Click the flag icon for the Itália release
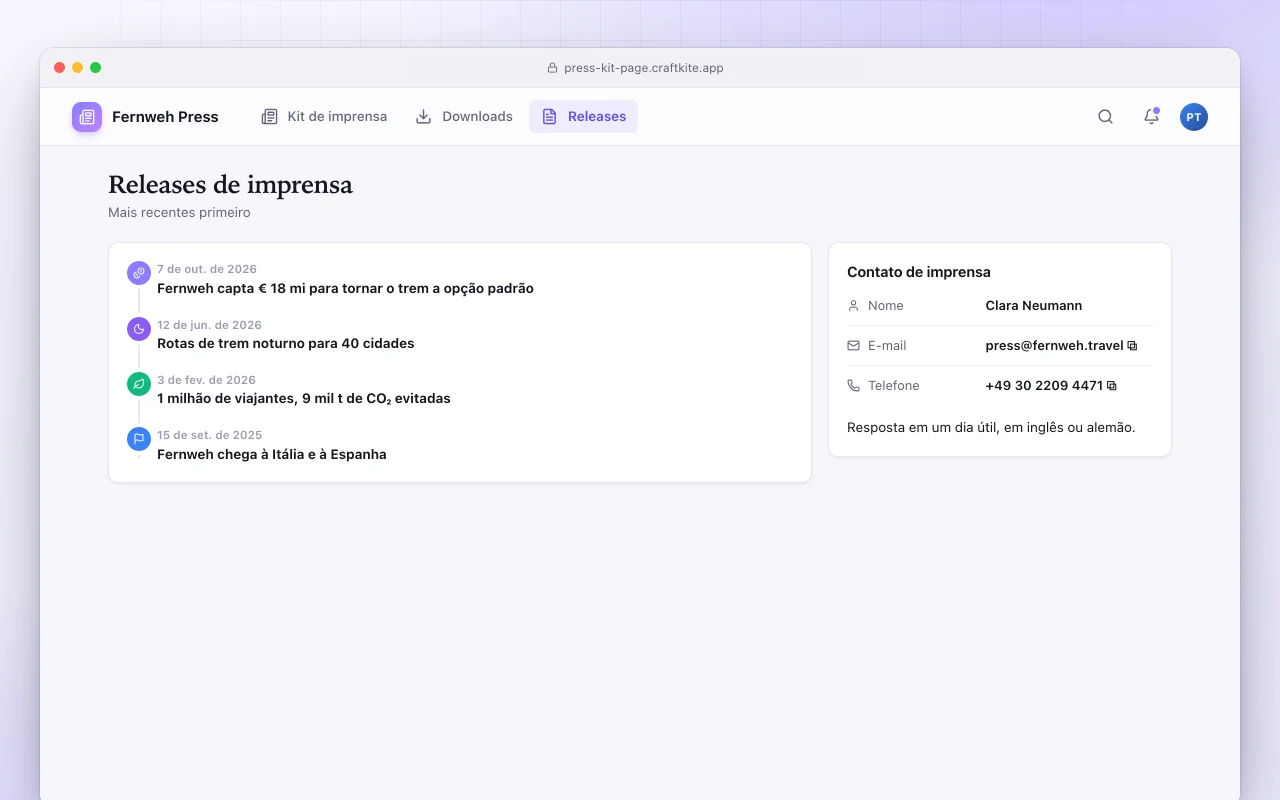The image size is (1280, 800). (x=139, y=439)
